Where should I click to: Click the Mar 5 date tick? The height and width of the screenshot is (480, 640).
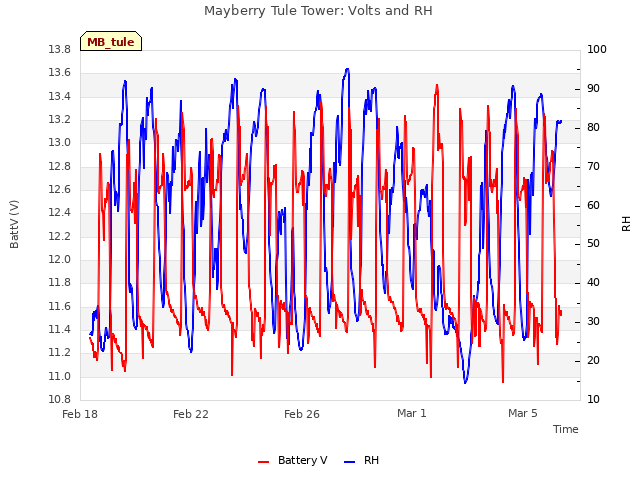[522, 413]
